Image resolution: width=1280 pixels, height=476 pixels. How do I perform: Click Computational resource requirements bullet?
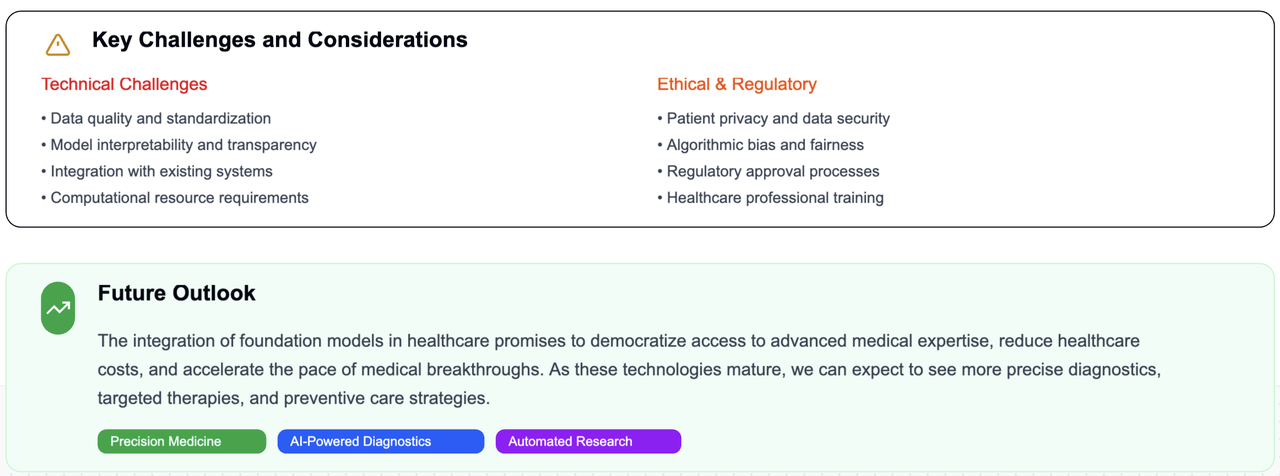(175, 198)
